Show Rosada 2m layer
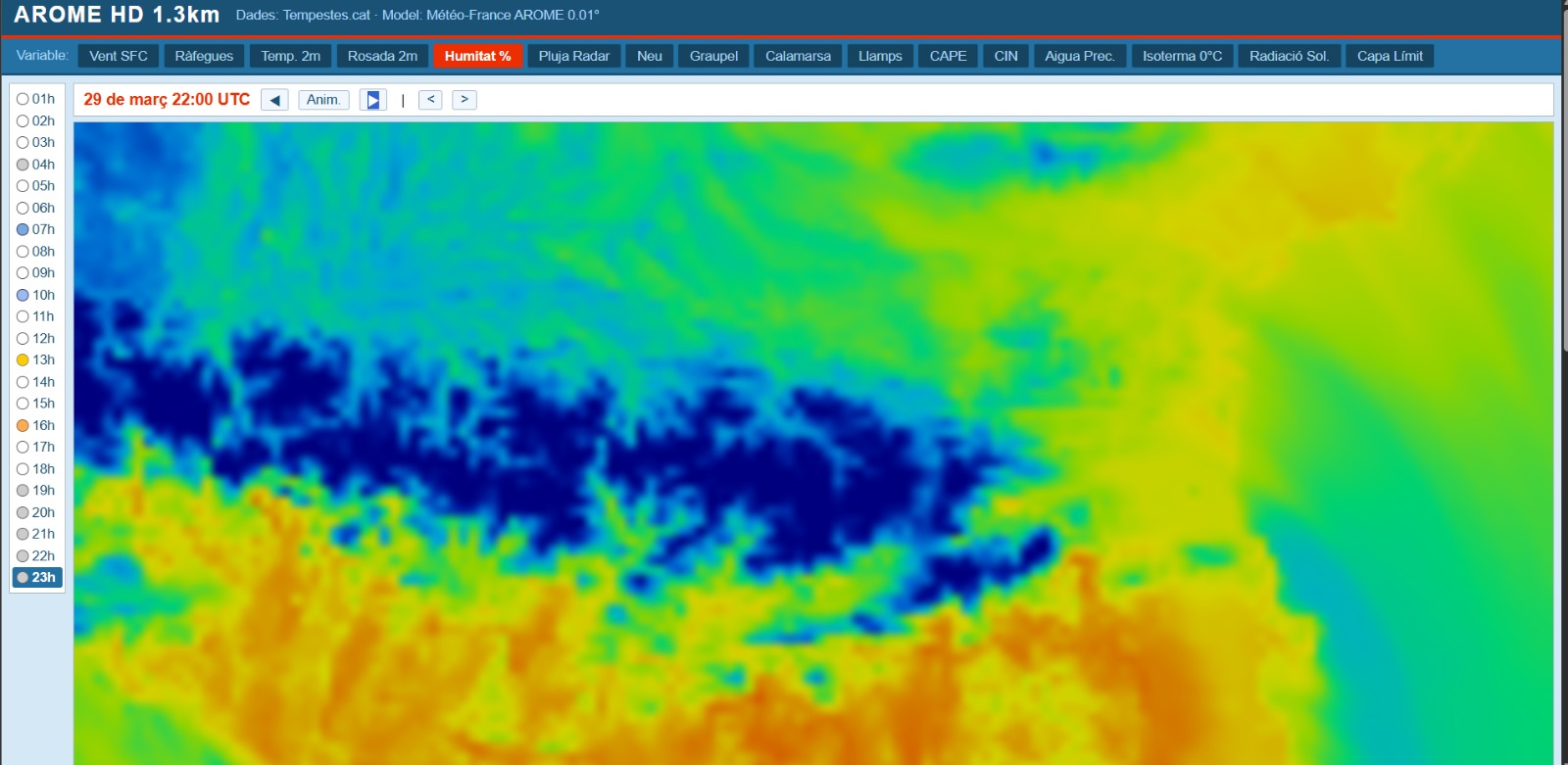The image size is (1568, 765). coord(382,56)
